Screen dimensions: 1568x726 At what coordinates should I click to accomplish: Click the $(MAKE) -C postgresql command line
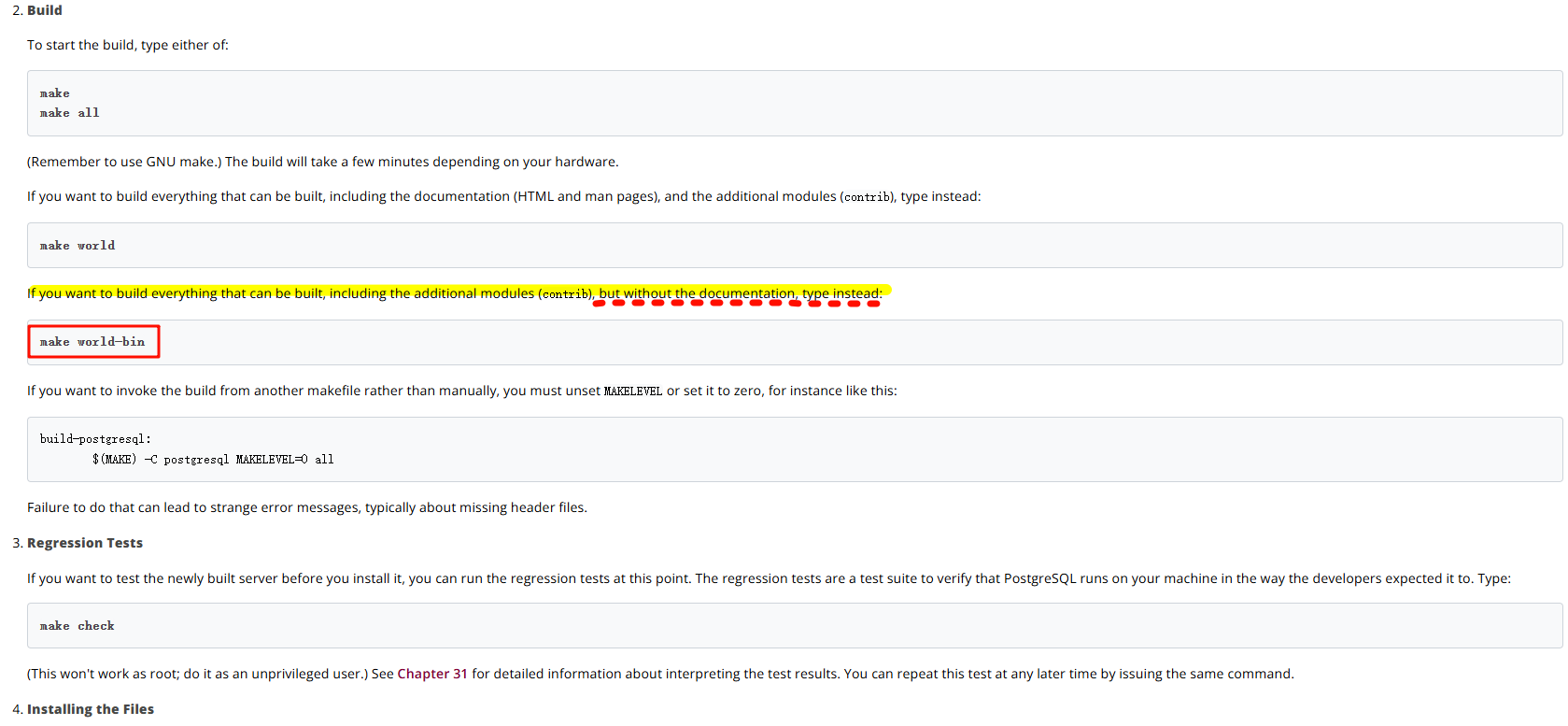point(213,460)
